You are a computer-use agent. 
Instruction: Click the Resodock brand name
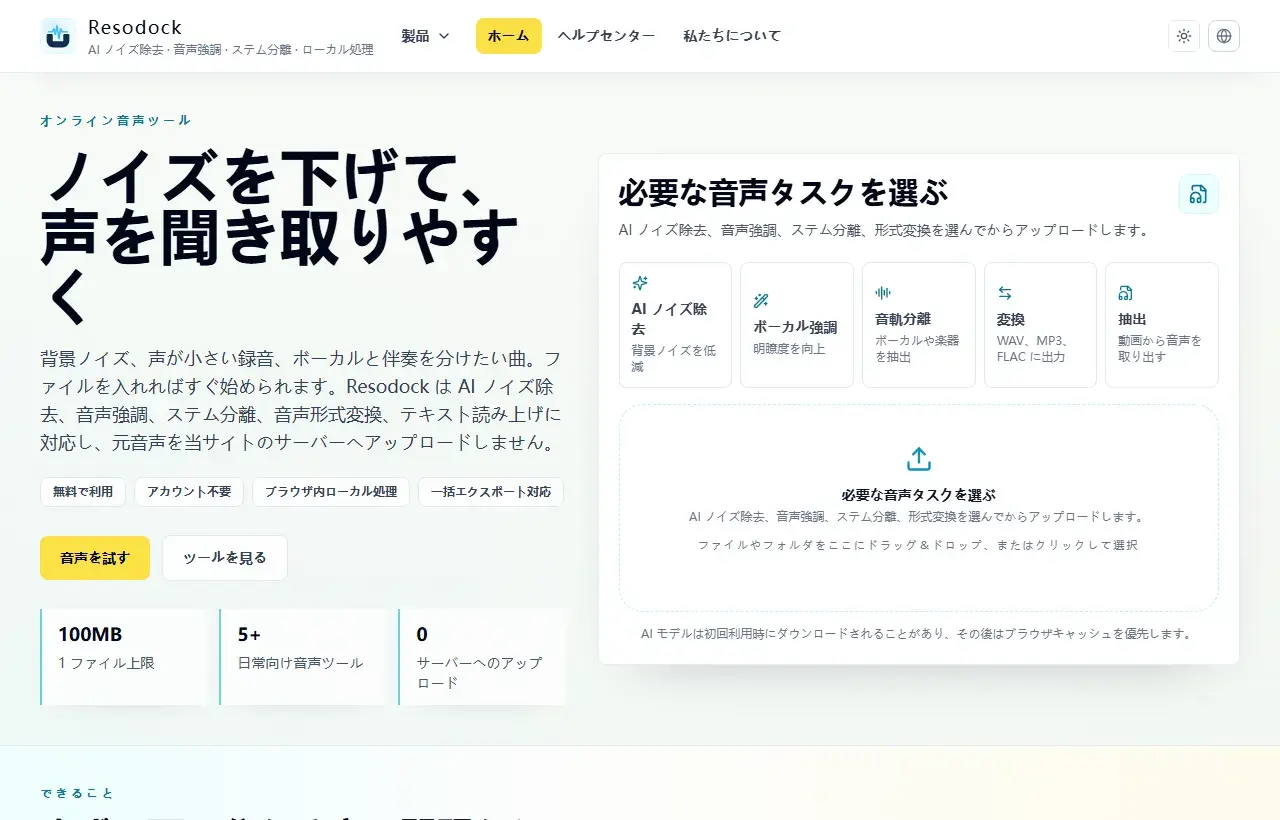[135, 27]
